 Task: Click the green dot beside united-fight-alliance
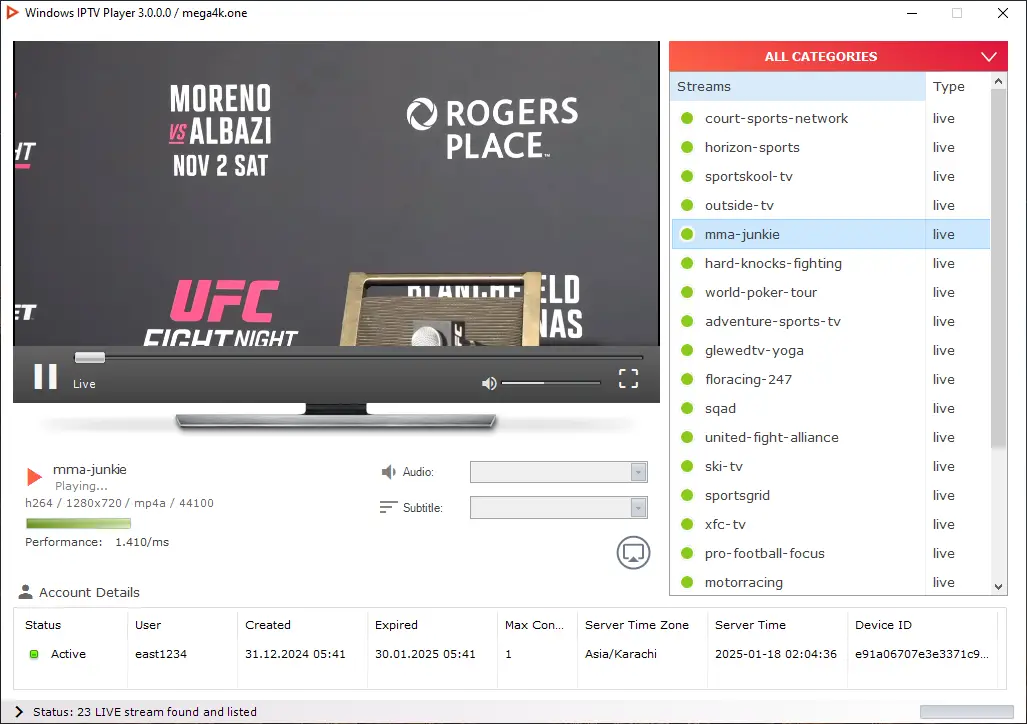click(x=687, y=437)
